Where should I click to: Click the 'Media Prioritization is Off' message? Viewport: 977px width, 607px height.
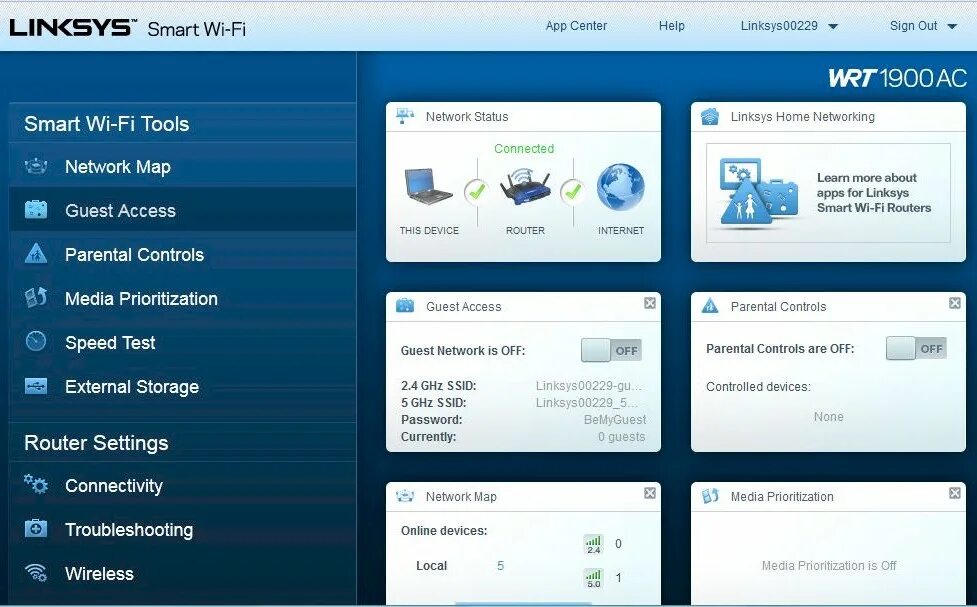point(829,565)
